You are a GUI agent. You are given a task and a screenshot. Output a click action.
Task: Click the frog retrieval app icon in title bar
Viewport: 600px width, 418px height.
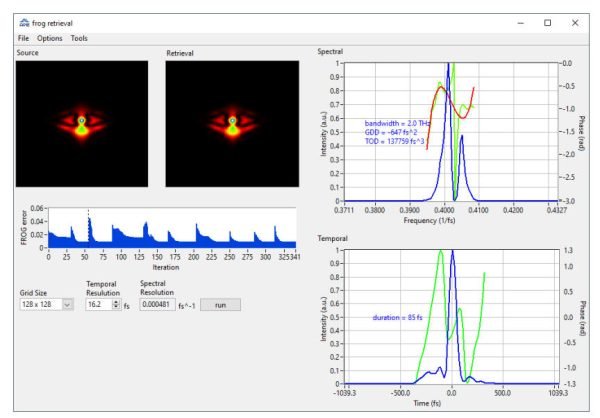24,23
